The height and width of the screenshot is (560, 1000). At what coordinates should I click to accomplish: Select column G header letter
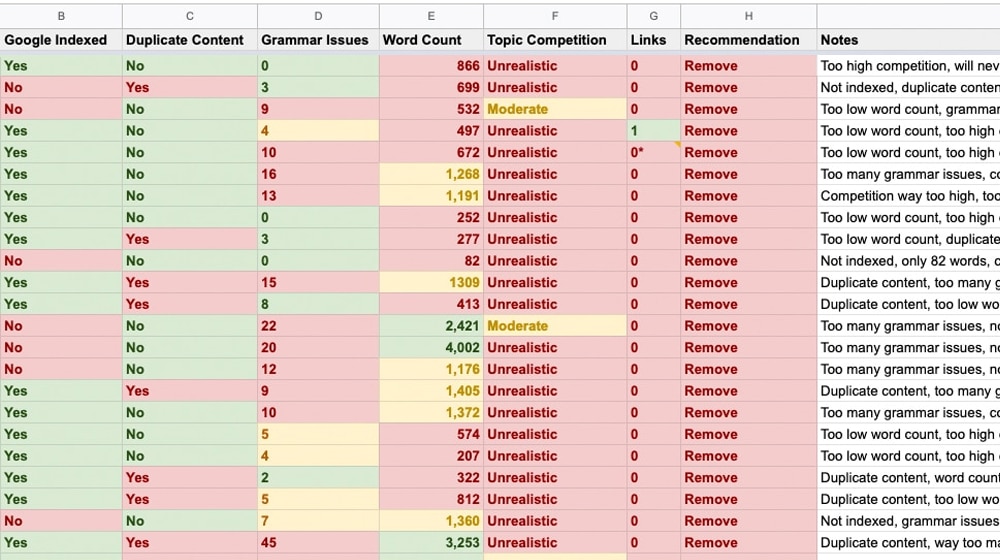pos(654,16)
